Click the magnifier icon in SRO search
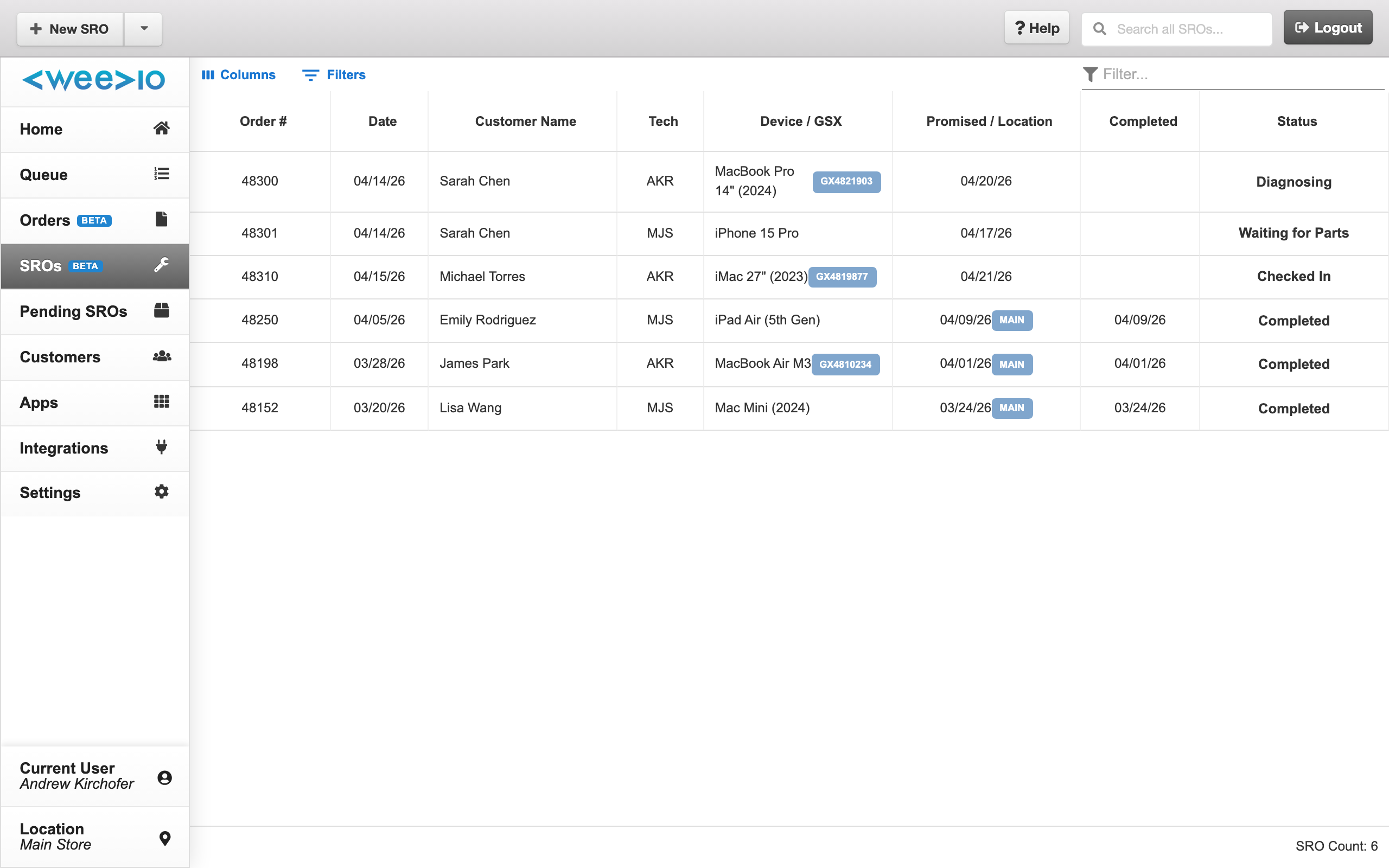 [1099, 29]
